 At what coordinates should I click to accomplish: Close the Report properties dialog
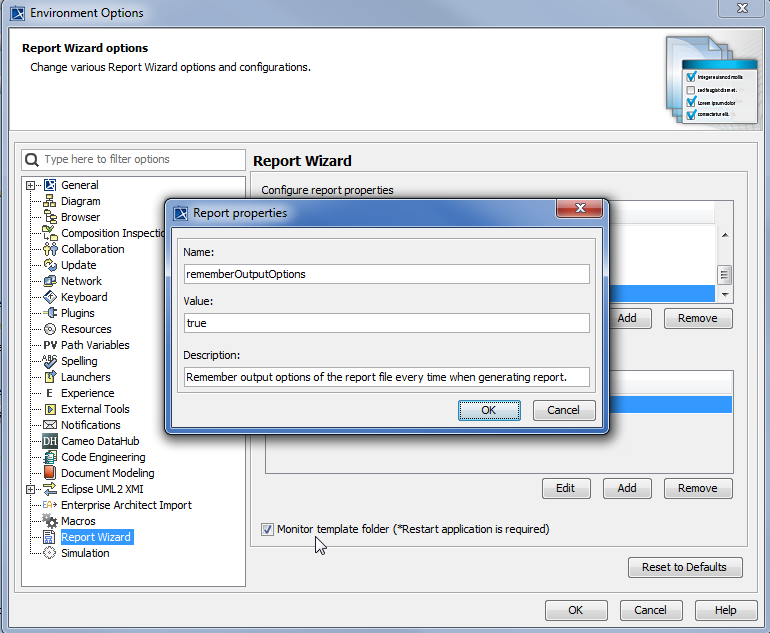[x=579, y=208]
